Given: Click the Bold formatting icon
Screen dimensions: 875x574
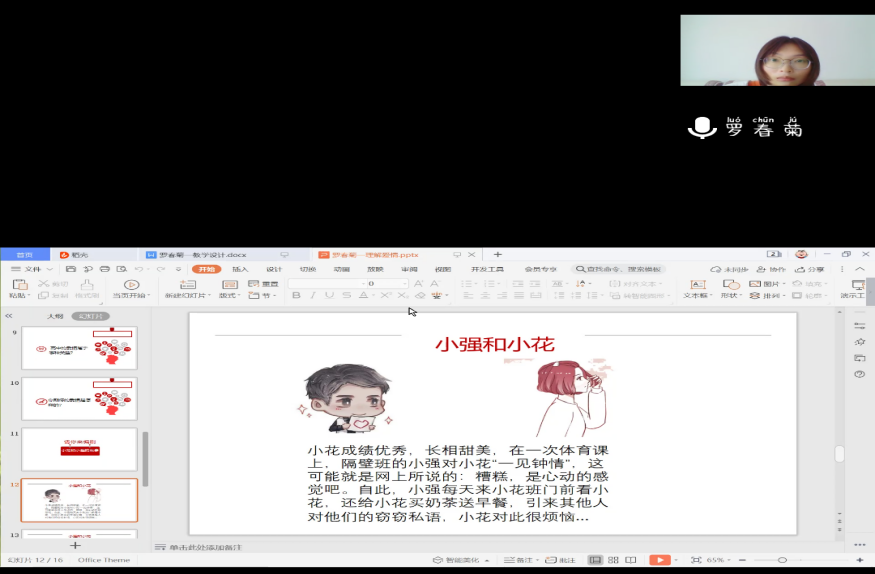Looking at the screenshot, I should (296, 296).
